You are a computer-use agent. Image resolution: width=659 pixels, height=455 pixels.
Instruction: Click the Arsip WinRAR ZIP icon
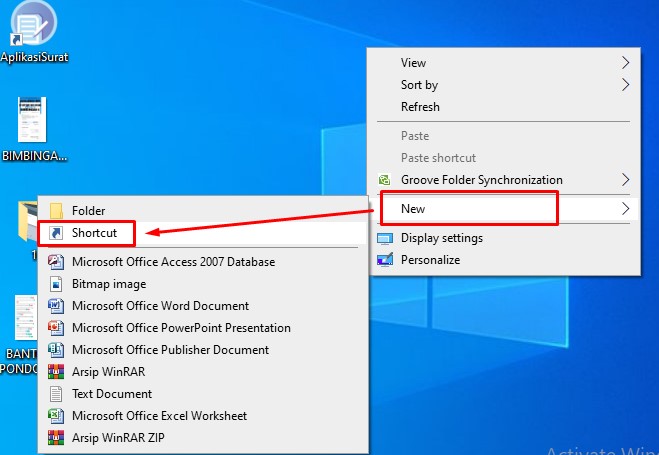pyautogui.click(x=56, y=438)
